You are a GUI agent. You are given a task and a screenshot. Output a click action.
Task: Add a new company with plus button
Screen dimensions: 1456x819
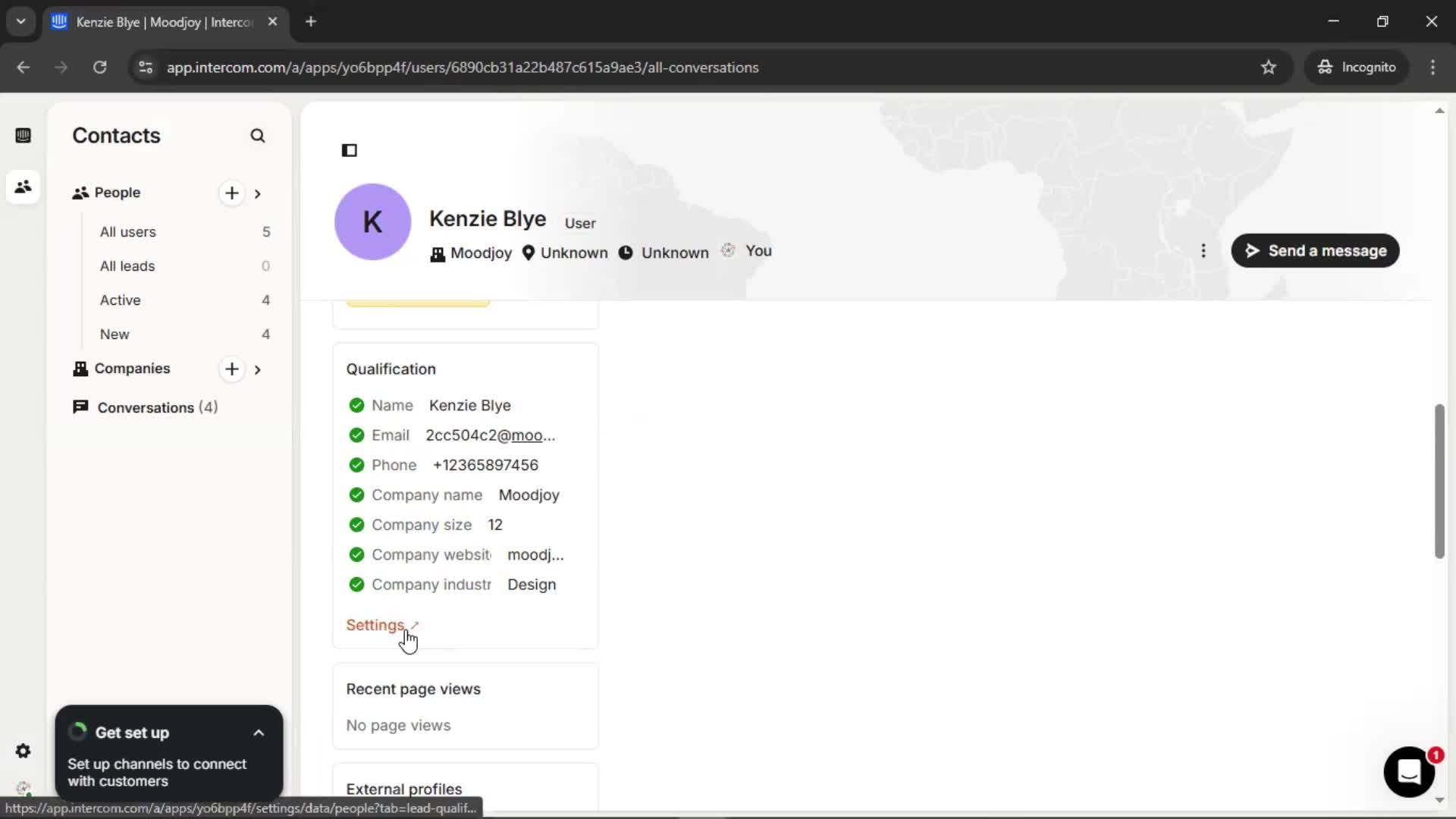coord(232,369)
